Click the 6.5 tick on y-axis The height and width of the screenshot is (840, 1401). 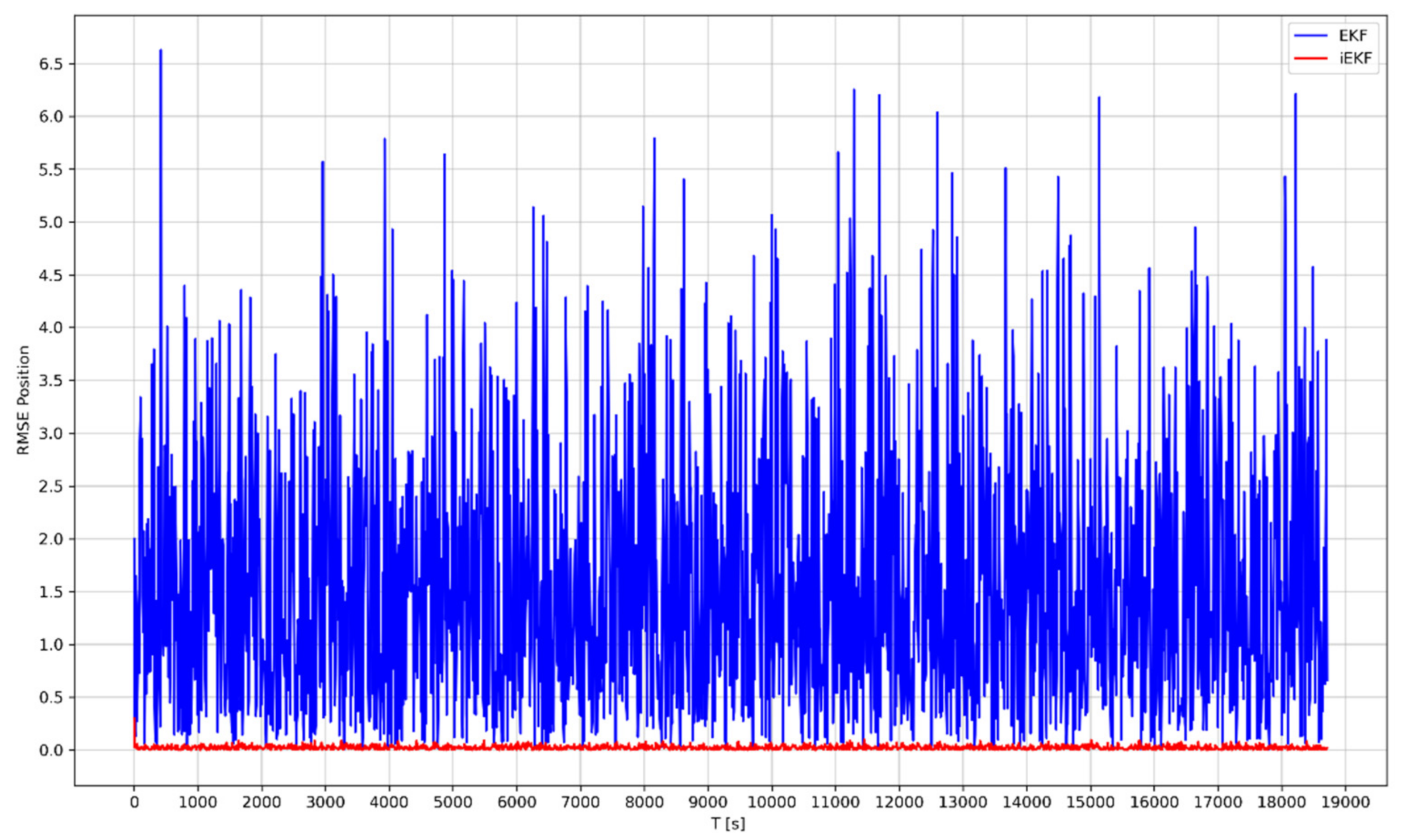[x=49, y=64]
